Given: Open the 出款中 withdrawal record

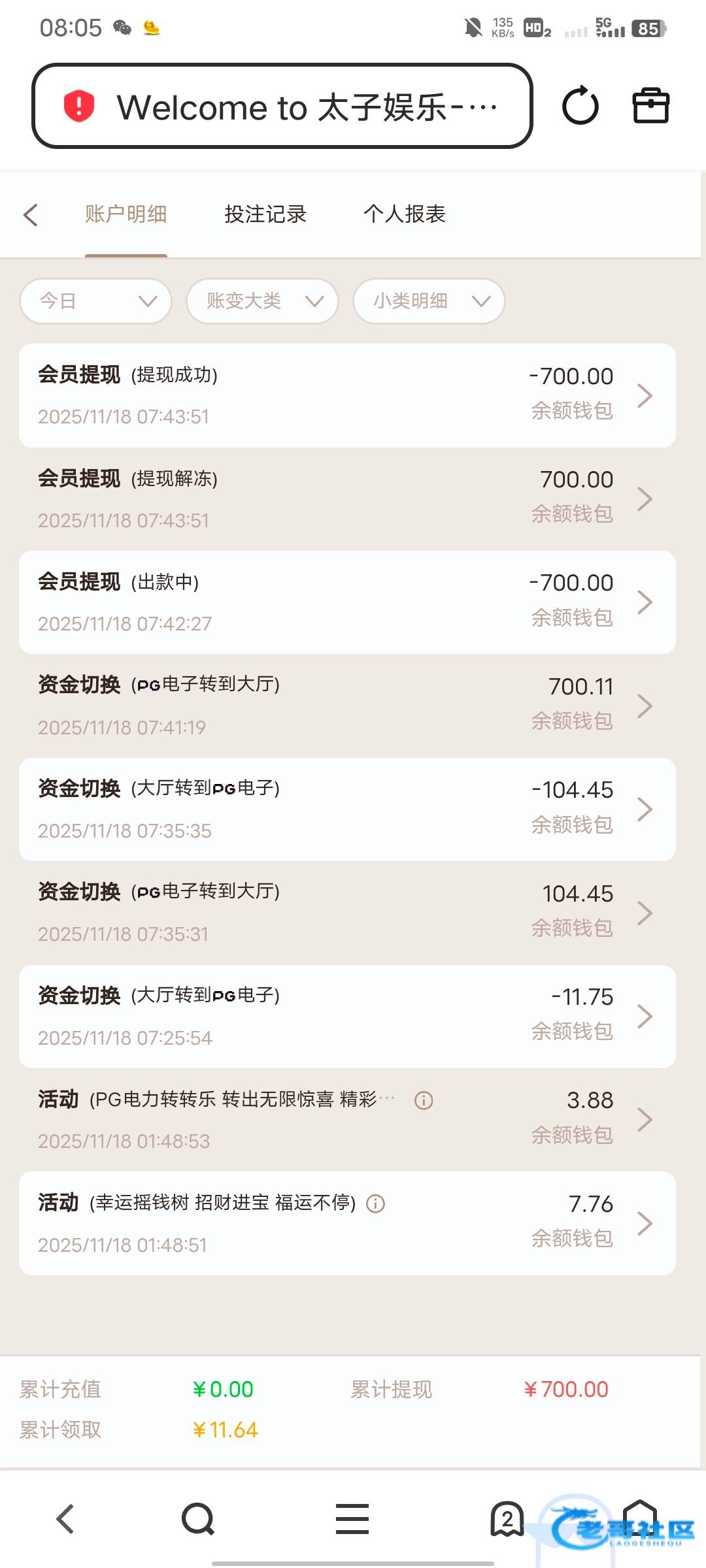Looking at the screenshot, I should coord(347,602).
